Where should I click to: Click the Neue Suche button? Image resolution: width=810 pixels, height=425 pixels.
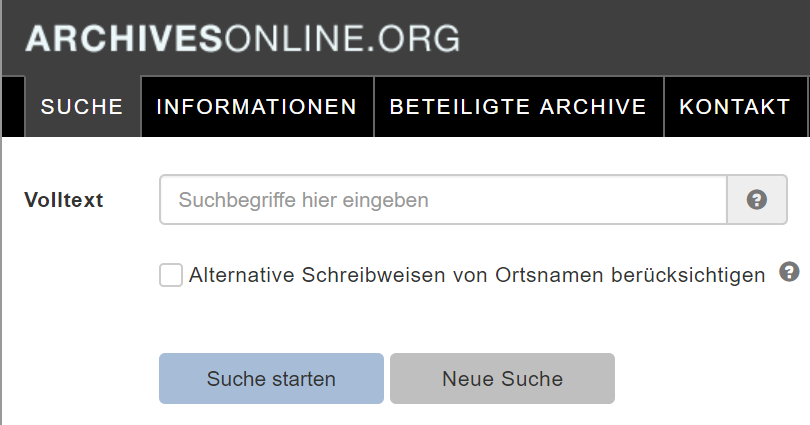[502, 379]
